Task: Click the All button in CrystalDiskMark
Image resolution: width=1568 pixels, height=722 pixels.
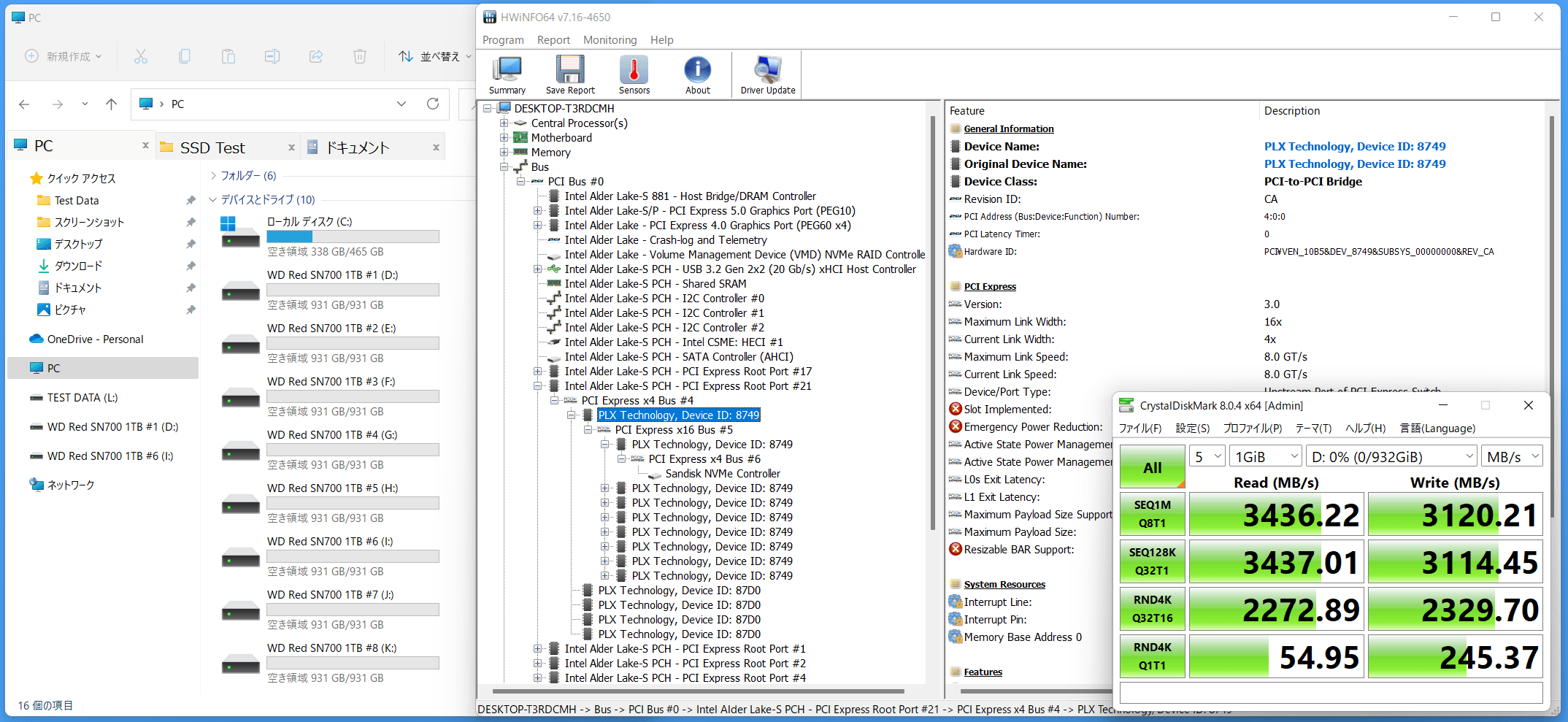Action: [x=1153, y=467]
